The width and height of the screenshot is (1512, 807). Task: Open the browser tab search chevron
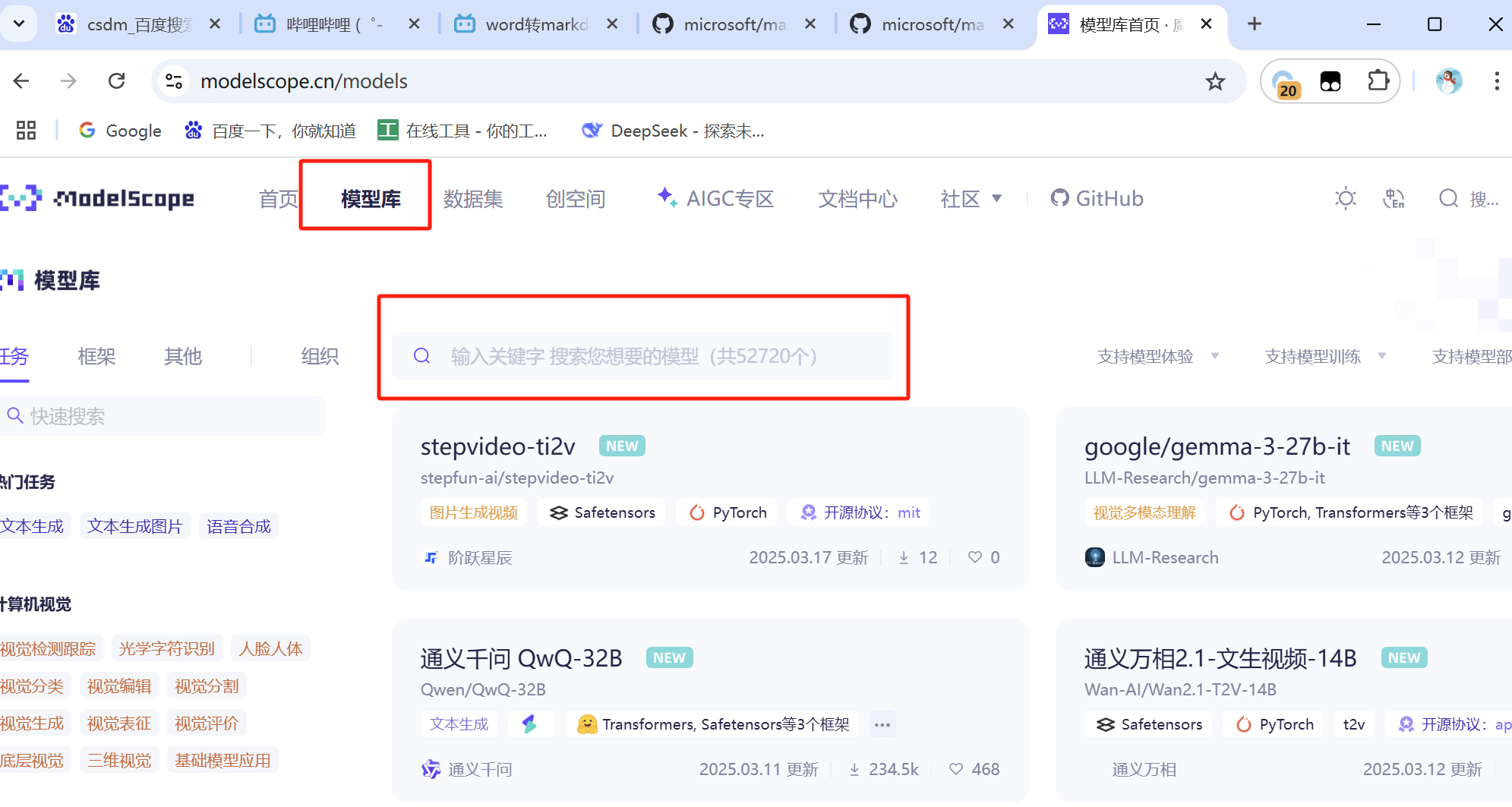tap(20, 24)
